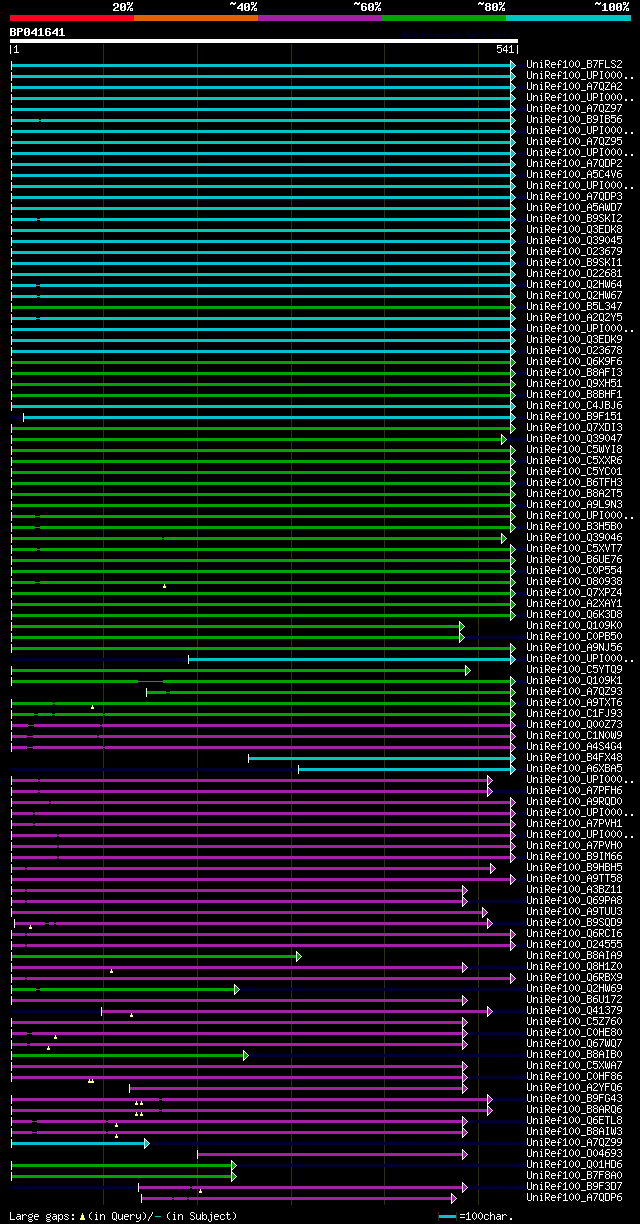Click the orange ~40% identity legend segment
Screen dimensions: 640x1224
[x=196, y=18]
